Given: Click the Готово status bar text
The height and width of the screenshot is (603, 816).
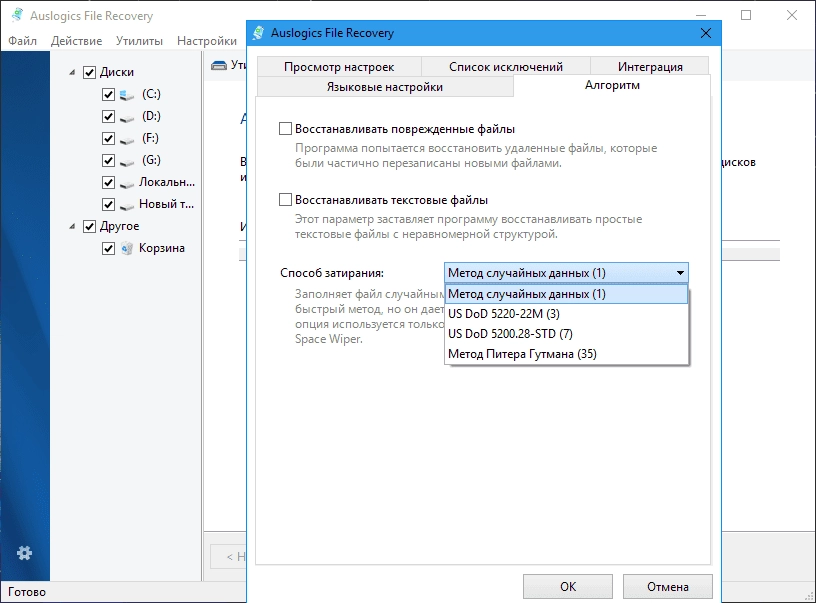Looking at the screenshot, I should click(x=27, y=592).
